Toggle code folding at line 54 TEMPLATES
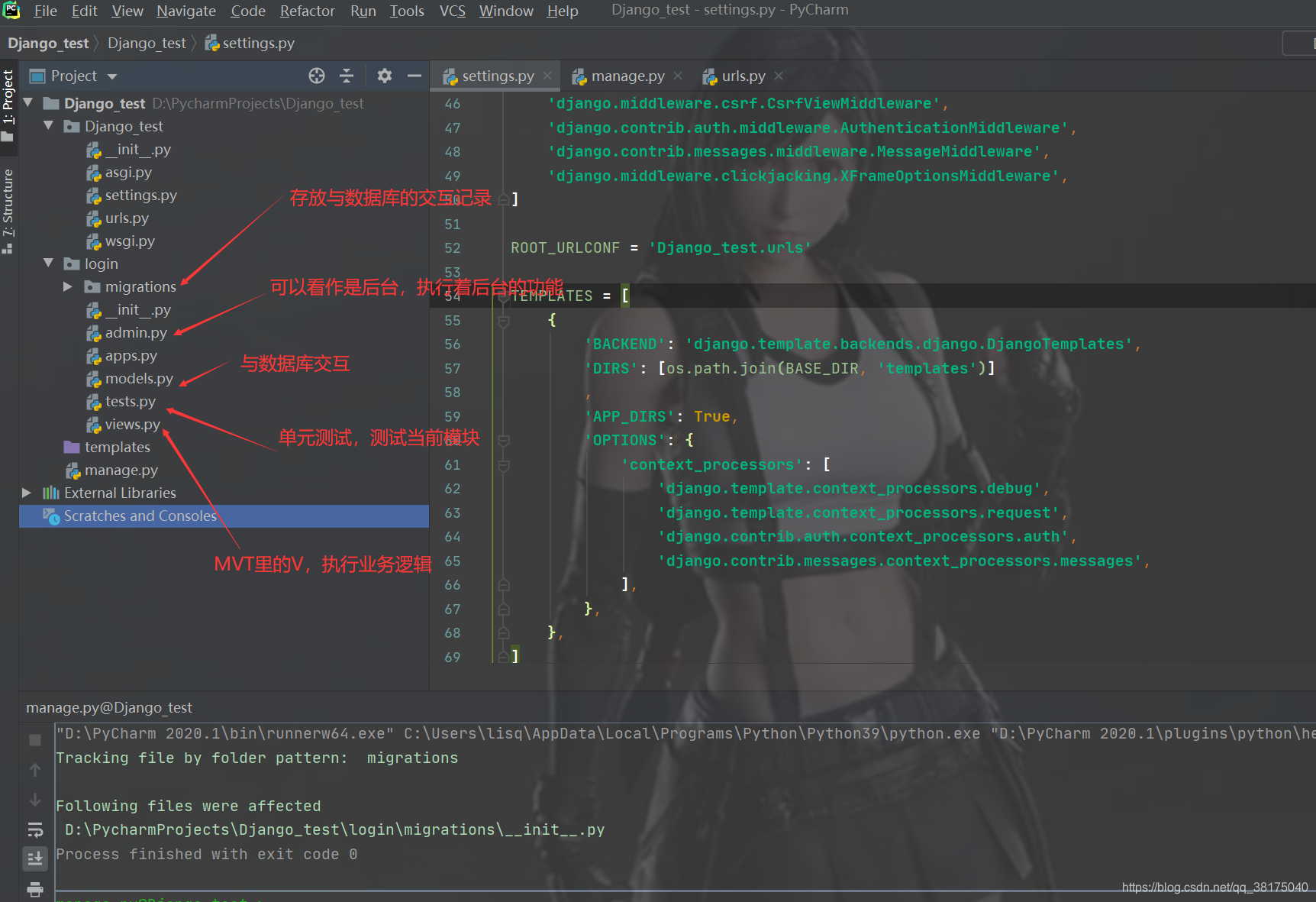1316x902 pixels. point(504,297)
